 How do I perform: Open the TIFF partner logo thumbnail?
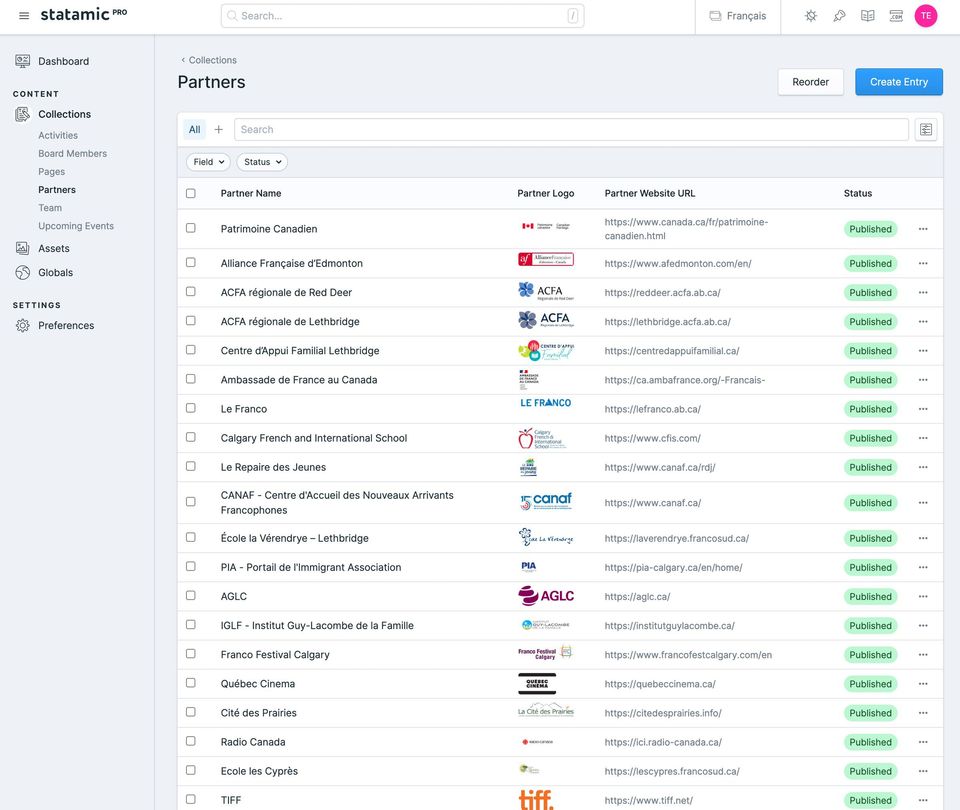[x=536, y=800]
